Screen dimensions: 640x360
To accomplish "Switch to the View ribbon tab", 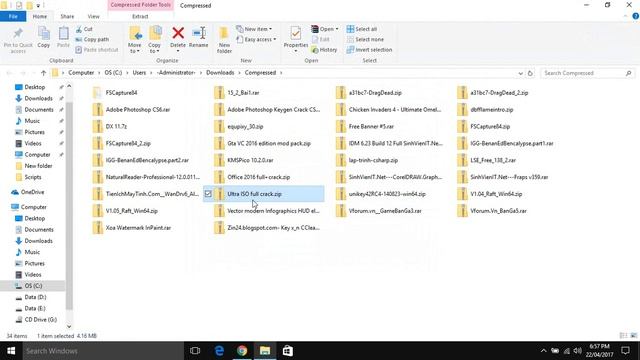I will [93, 16].
